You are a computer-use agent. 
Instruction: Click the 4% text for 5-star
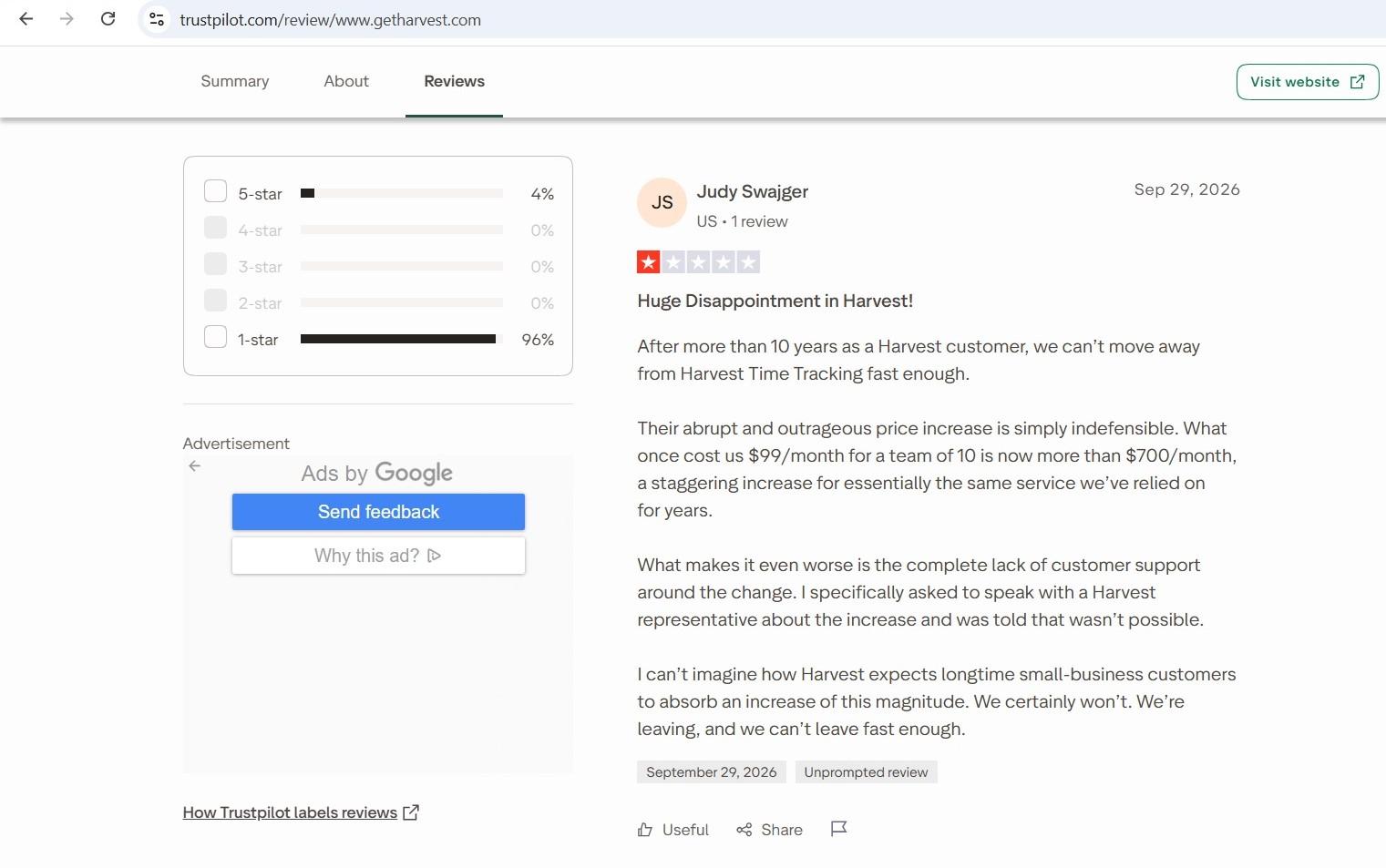542,194
